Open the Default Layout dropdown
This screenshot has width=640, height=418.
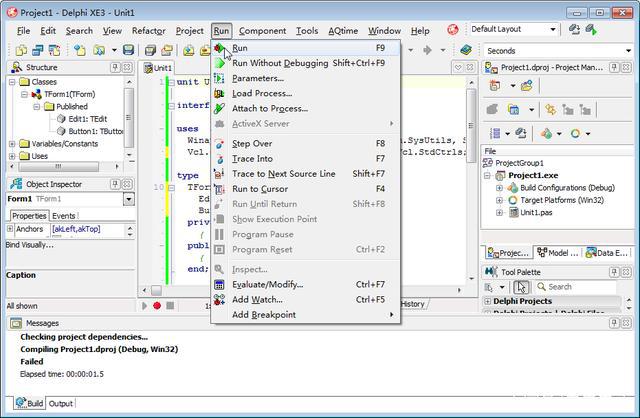tap(552, 29)
